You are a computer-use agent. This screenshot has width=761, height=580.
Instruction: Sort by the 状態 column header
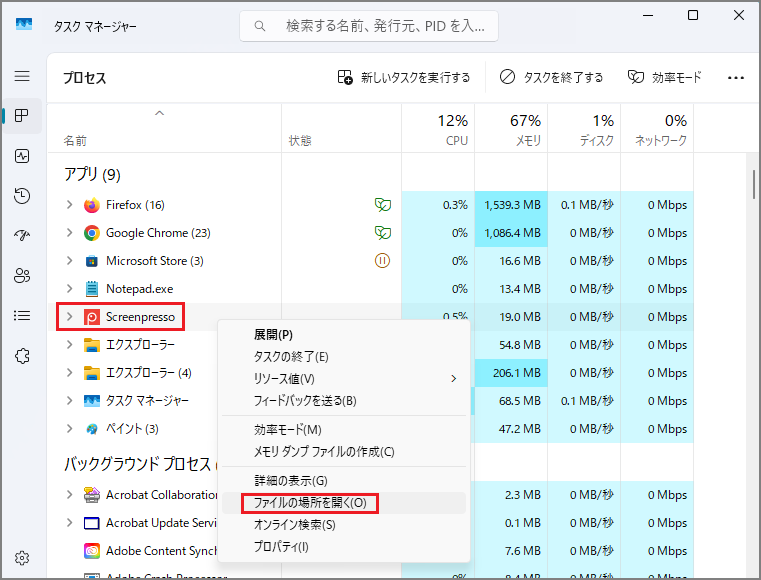[342, 129]
